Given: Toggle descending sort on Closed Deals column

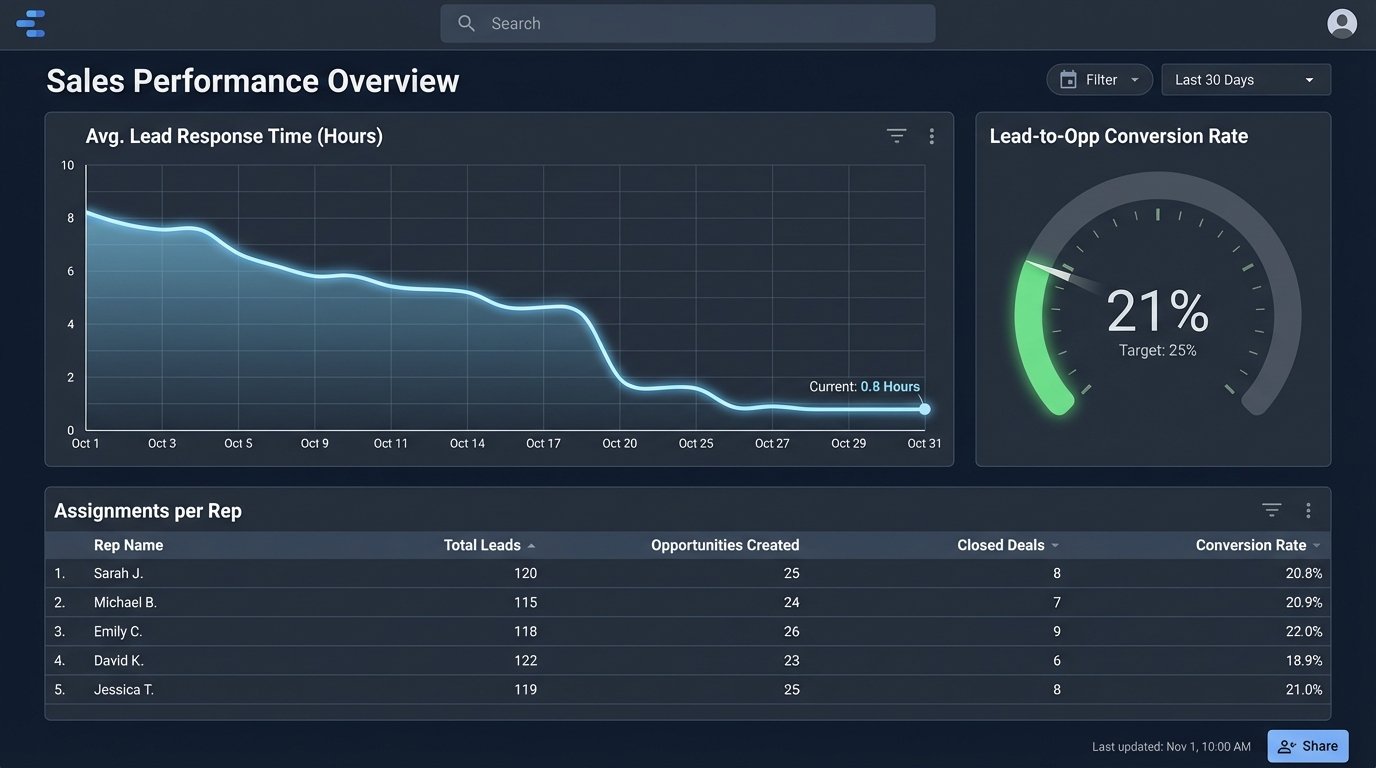Looking at the screenshot, I should [x=1056, y=546].
